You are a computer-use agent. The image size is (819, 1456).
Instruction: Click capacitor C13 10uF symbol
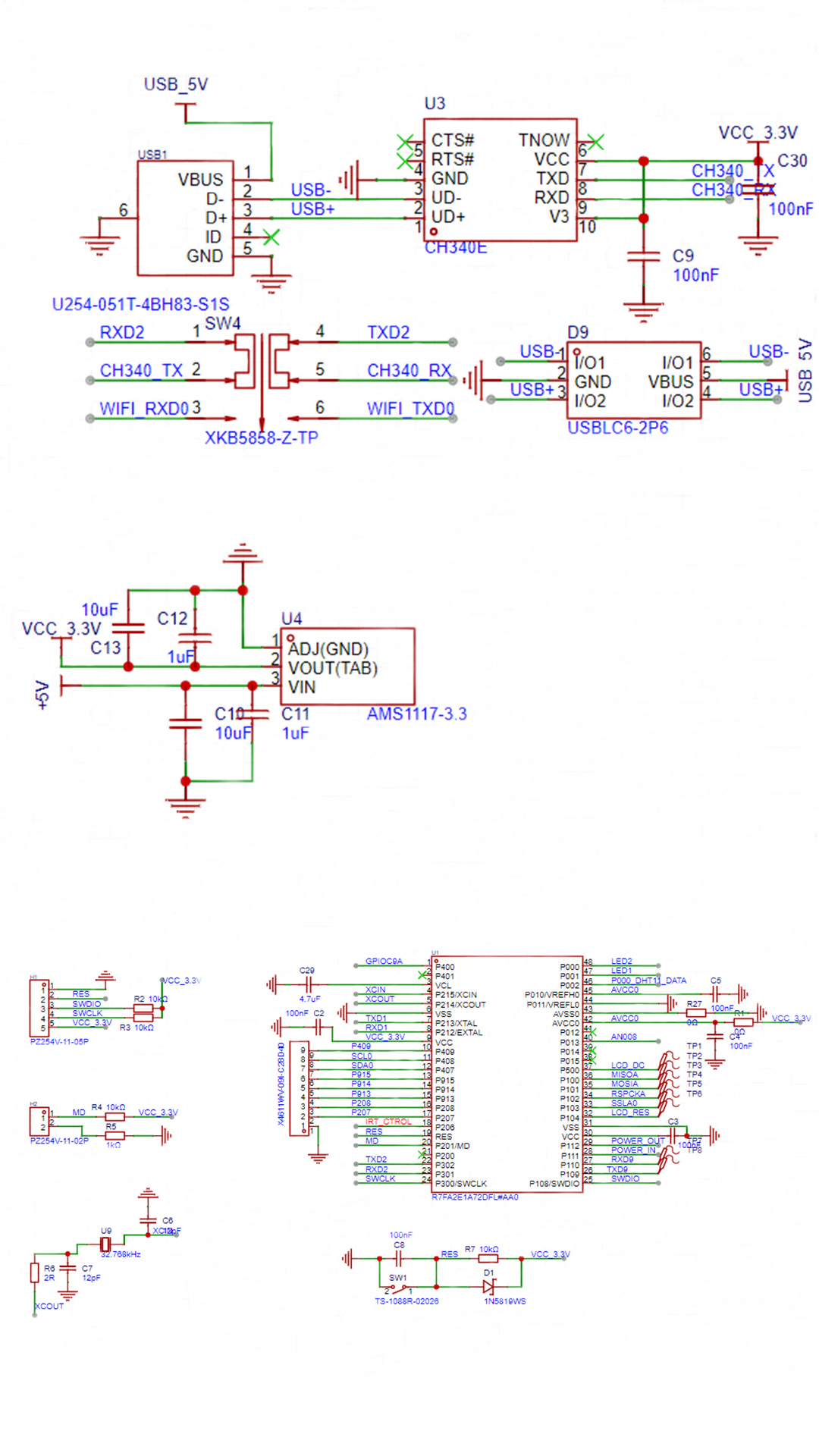(x=128, y=628)
